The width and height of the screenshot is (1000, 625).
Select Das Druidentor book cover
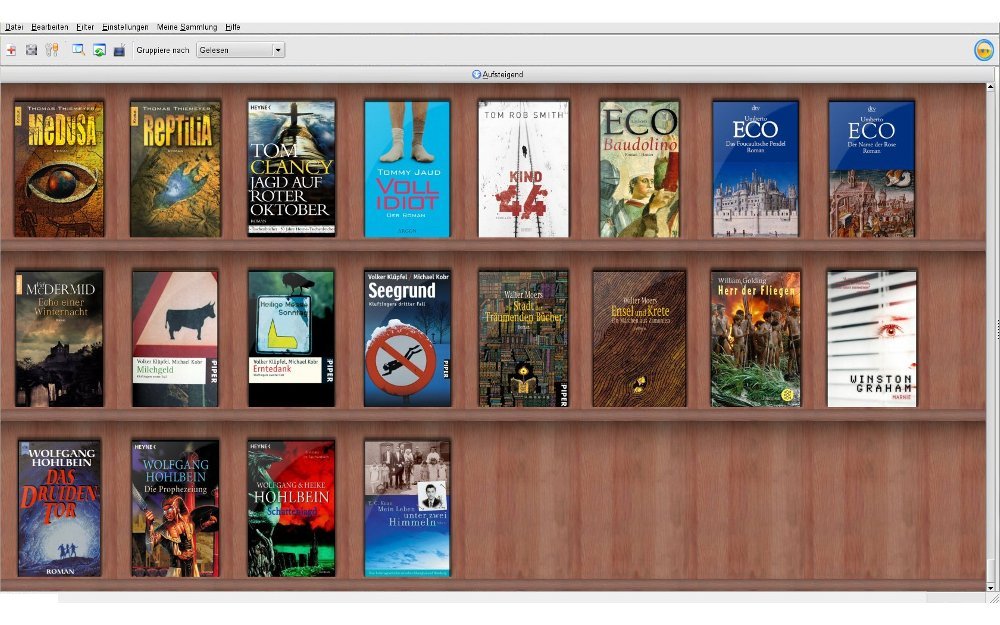coord(59,508)
